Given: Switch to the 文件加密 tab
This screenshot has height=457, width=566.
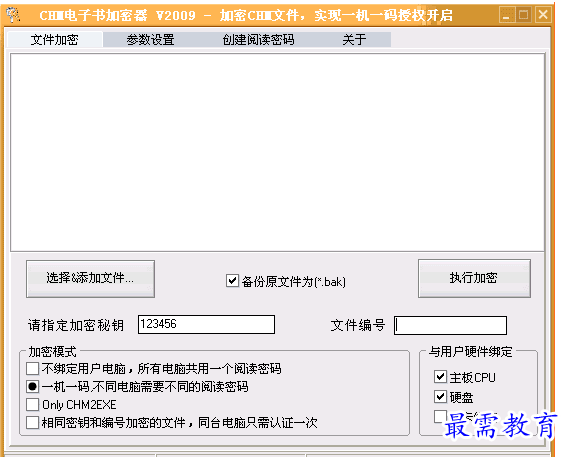Looking at the screenshot, I should 55,39.
